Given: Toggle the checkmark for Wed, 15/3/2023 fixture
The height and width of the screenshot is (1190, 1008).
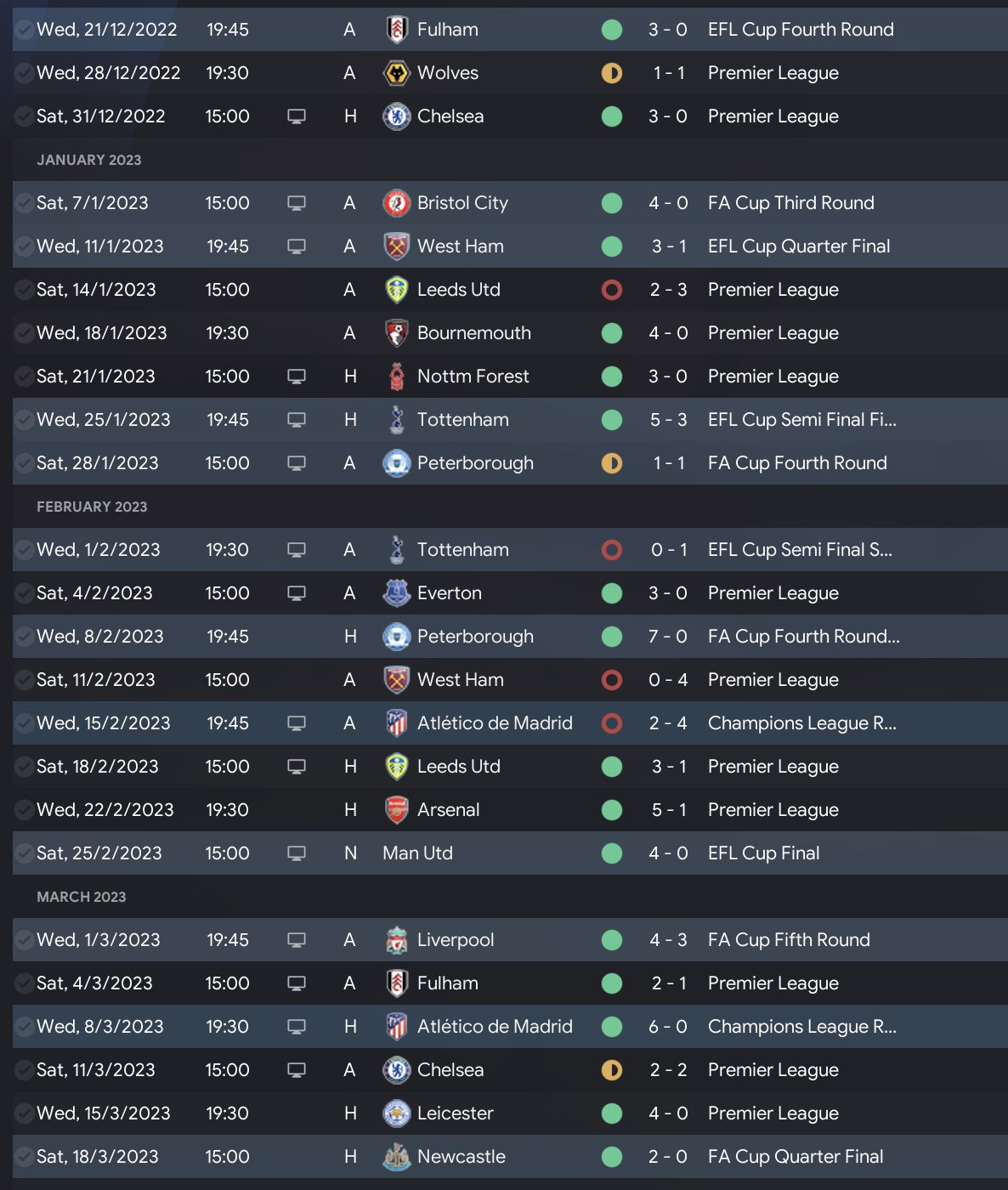Looking at the screenshot, I should point(25,1113).
